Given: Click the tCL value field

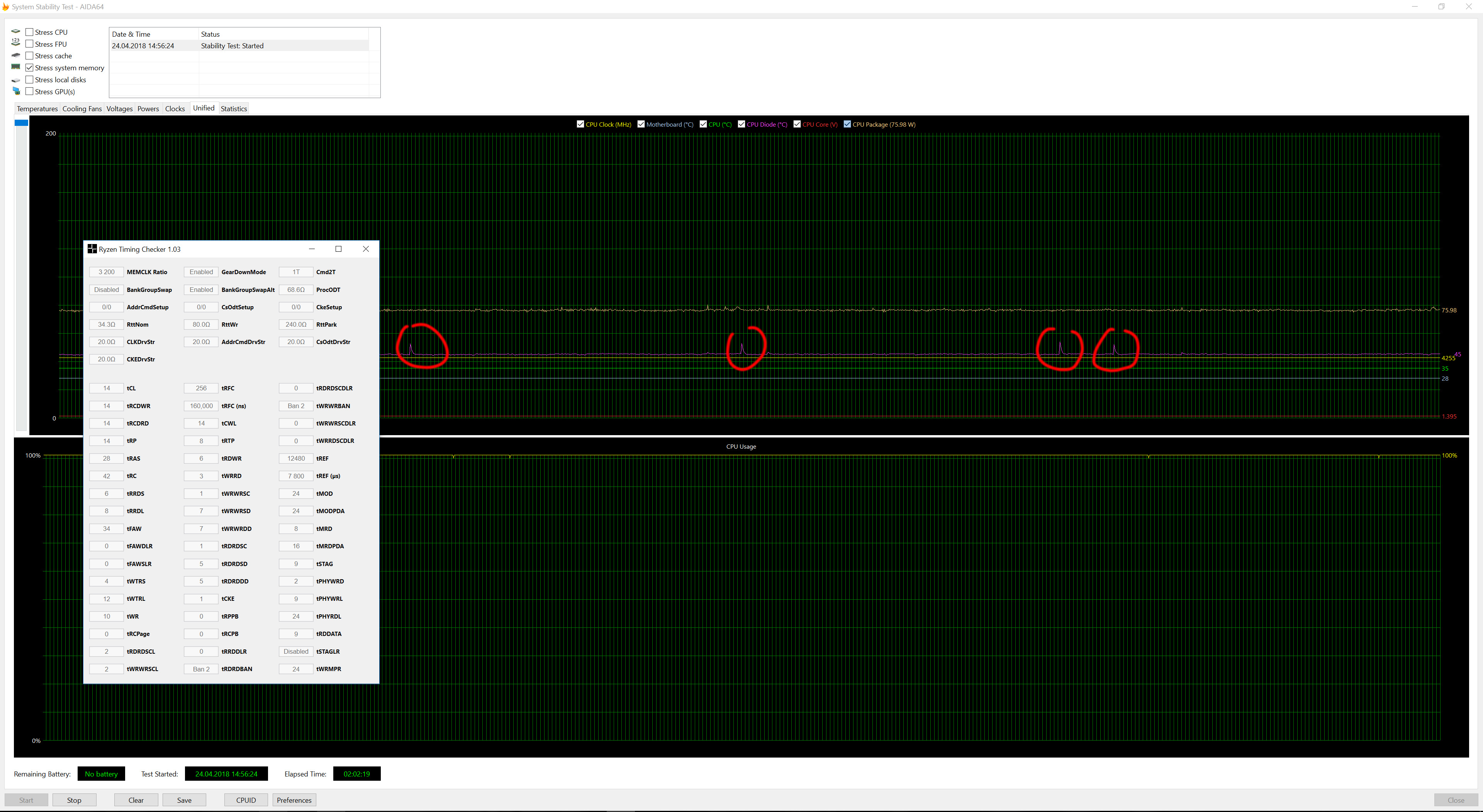Looking at the screenshot, I should 107,388.
